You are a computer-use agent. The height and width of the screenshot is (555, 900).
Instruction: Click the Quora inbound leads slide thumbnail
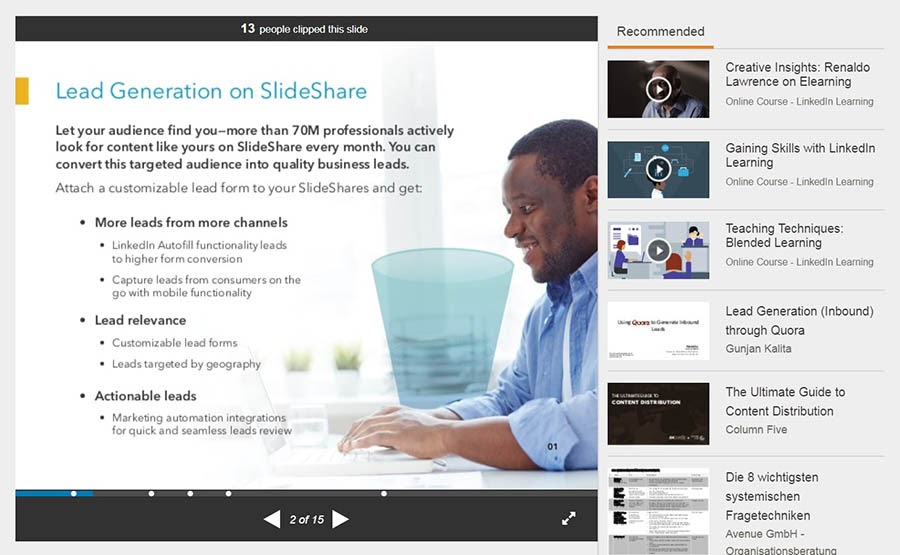658,331
